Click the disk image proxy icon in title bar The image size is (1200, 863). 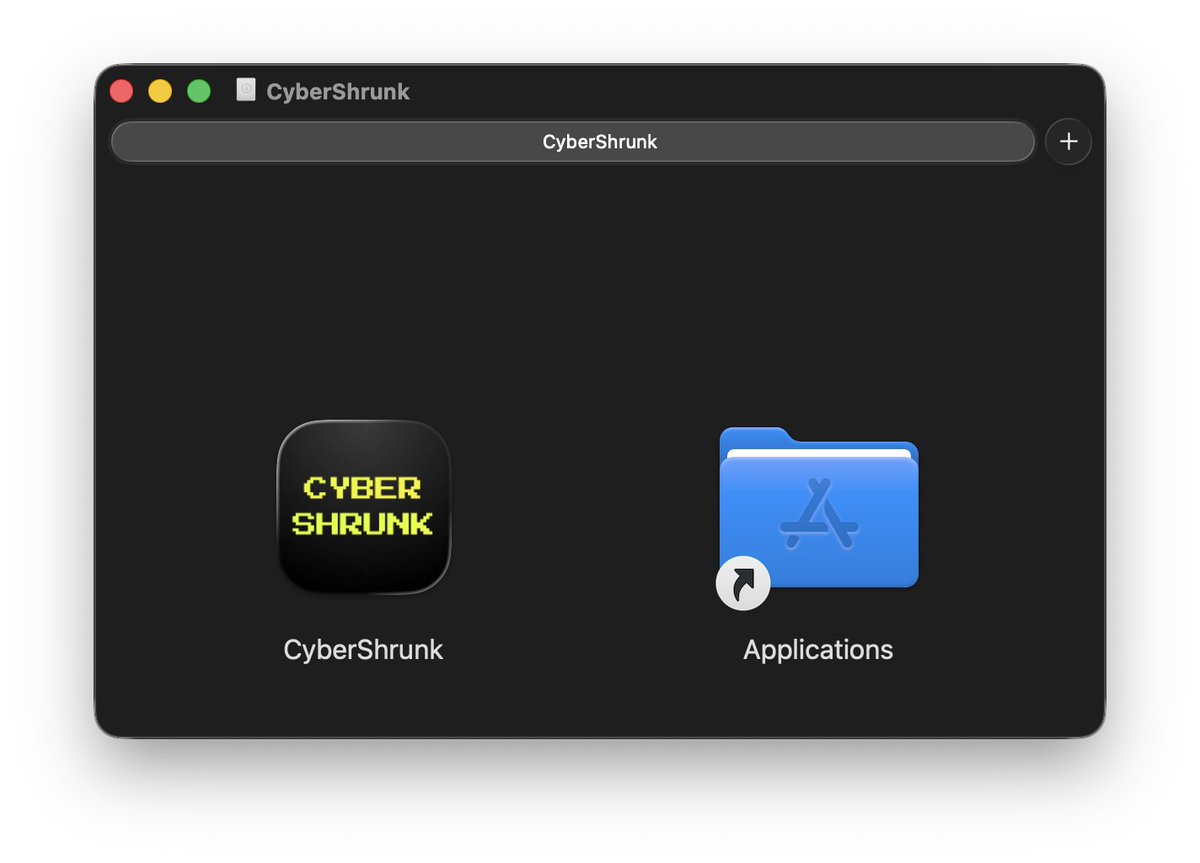[246, 90]
